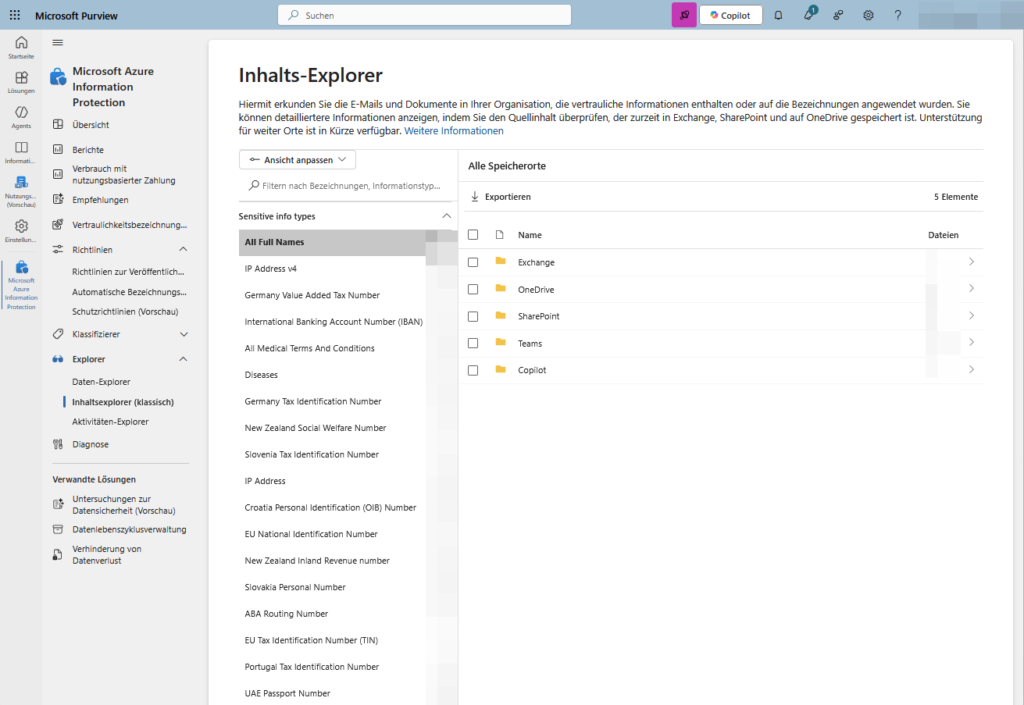Select all items via header checkbox

pyautogui.click(x=473, y=235)
